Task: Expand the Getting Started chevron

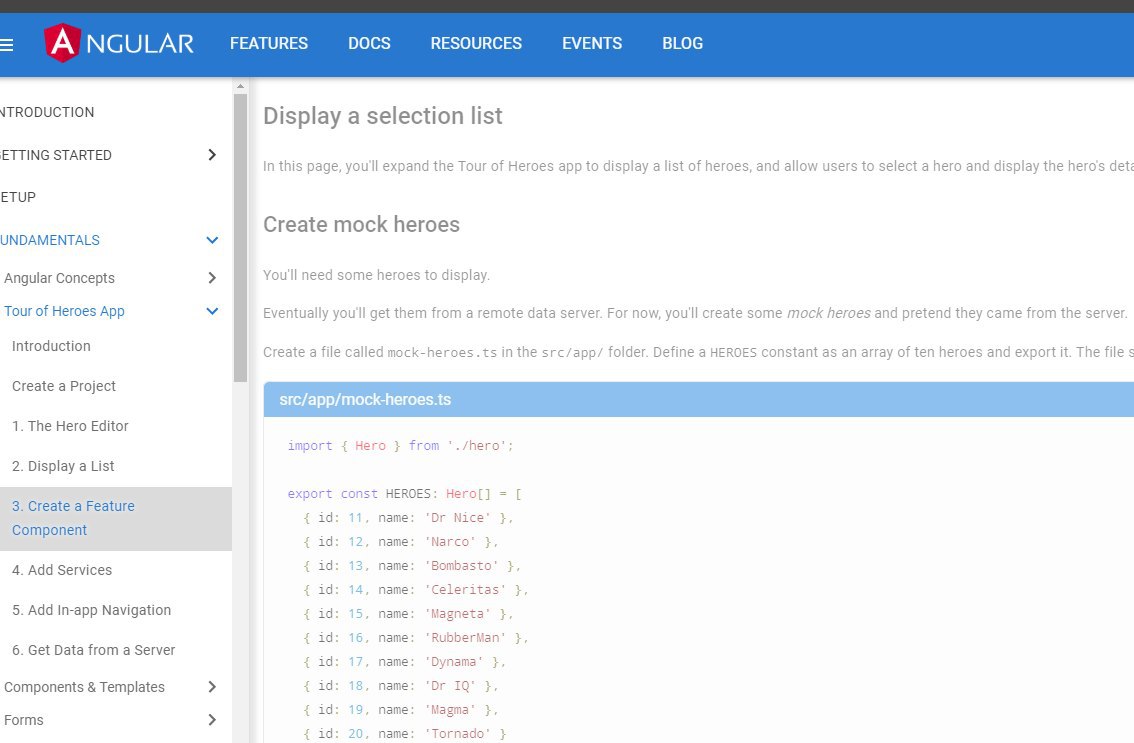Action: point(212,155)
